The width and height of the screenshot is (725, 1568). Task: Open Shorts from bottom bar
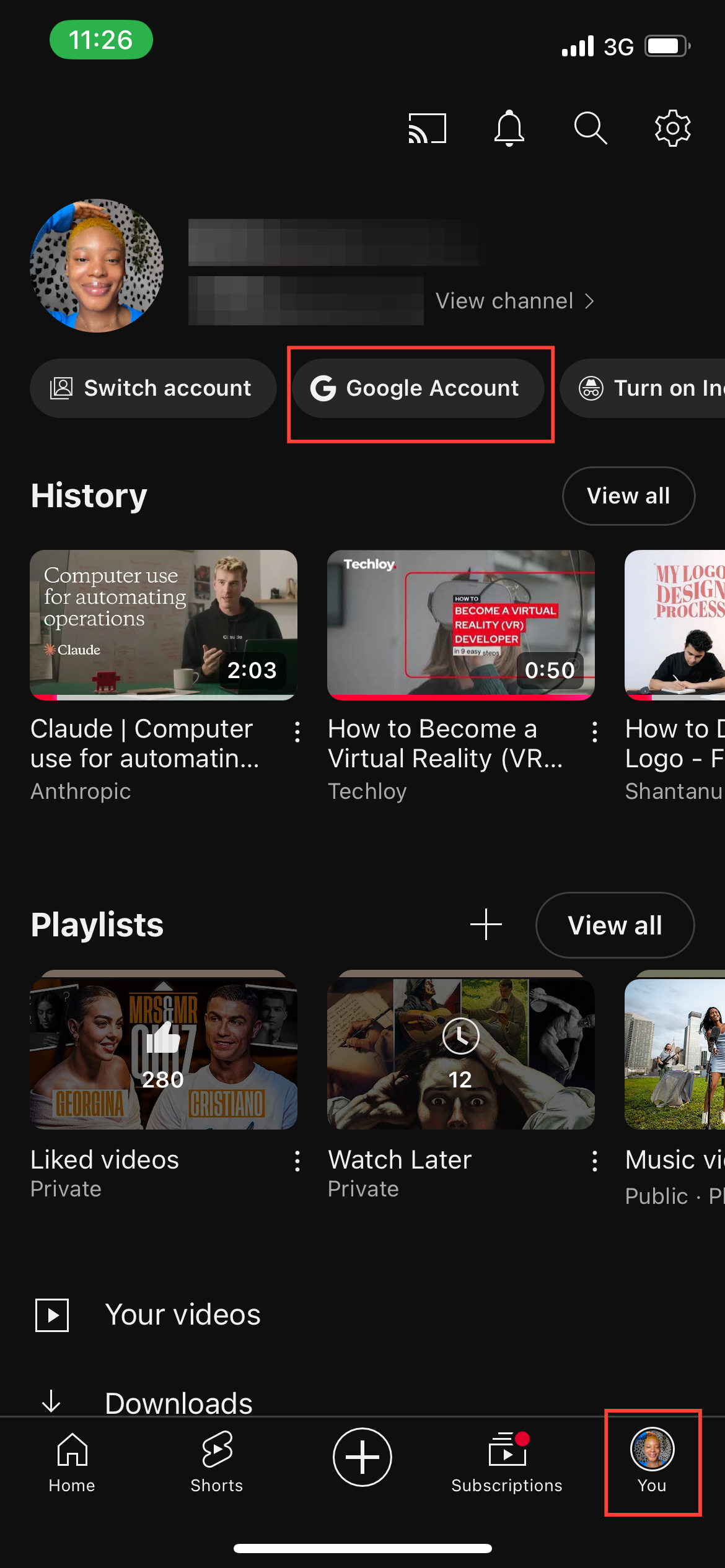pos(217,1461)
